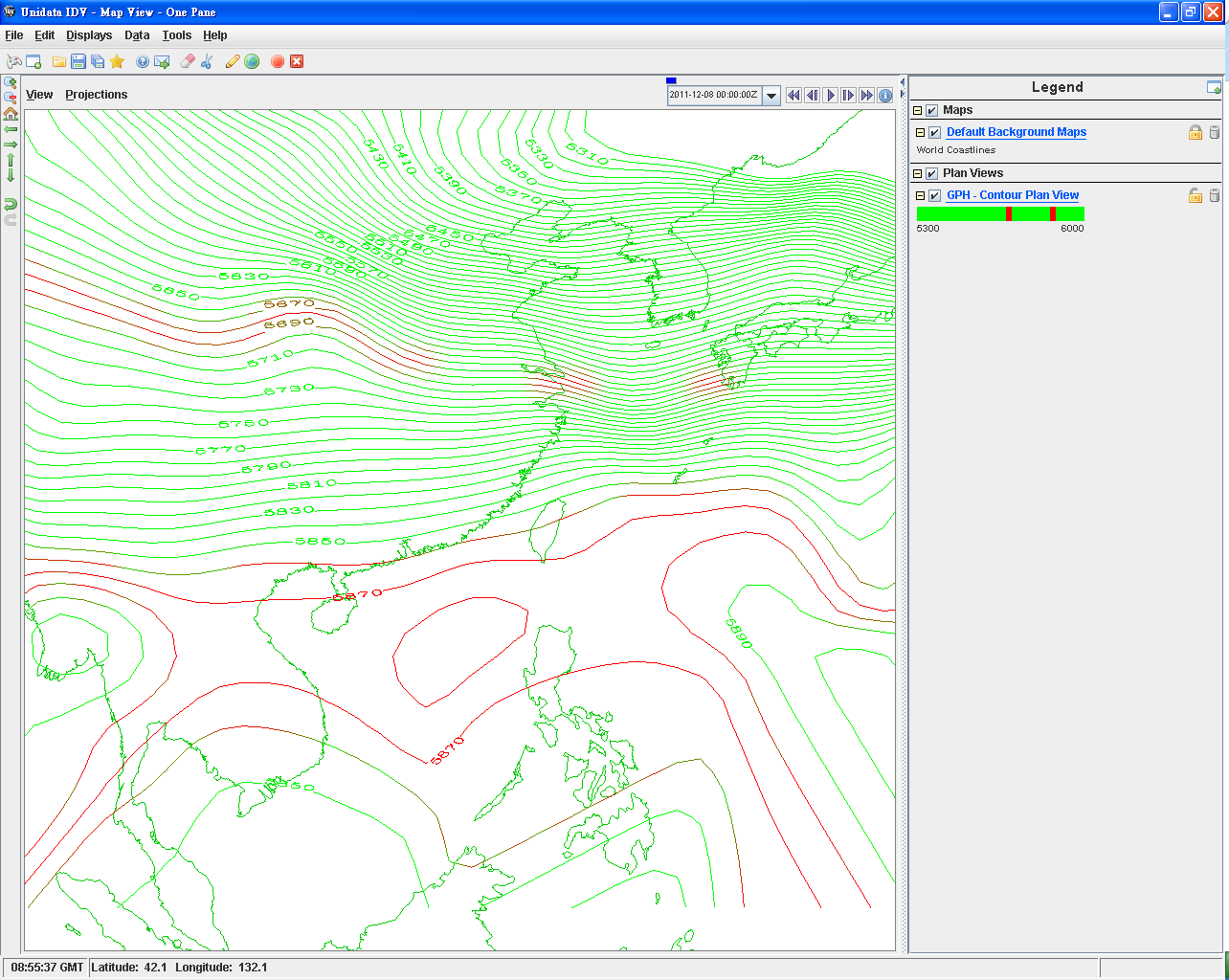Collapse the Plan Views legend section

tap(918, 174)
